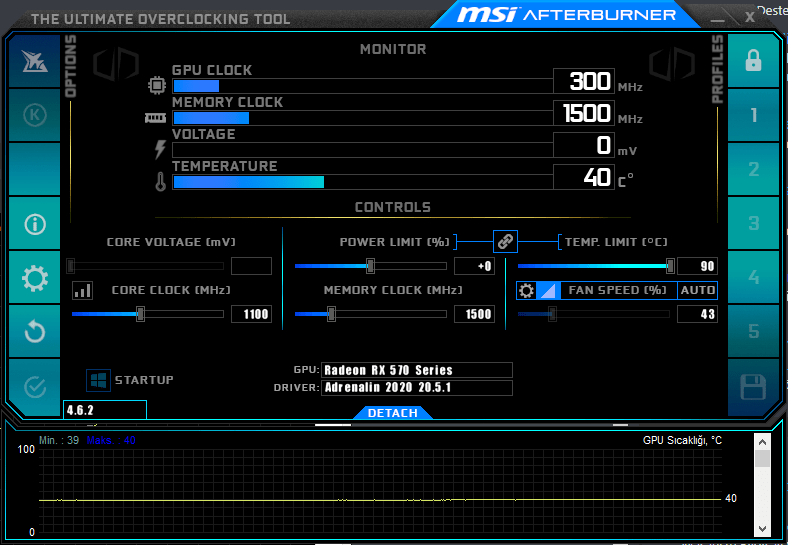Open settings with the gear icon

(34, 278)
